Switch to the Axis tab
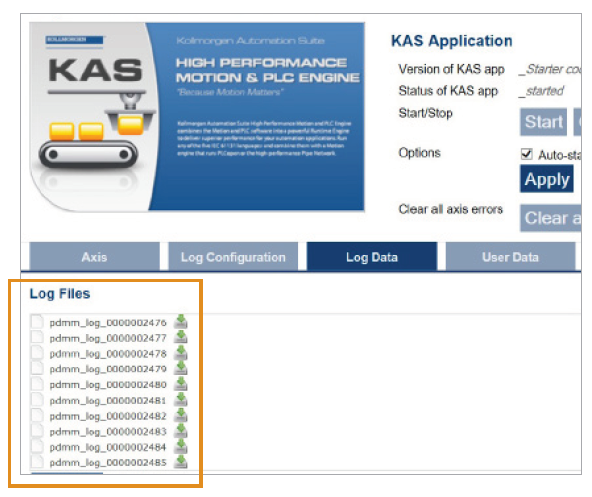The height and width of the screenshot is (497, 592). click(94, 257)
